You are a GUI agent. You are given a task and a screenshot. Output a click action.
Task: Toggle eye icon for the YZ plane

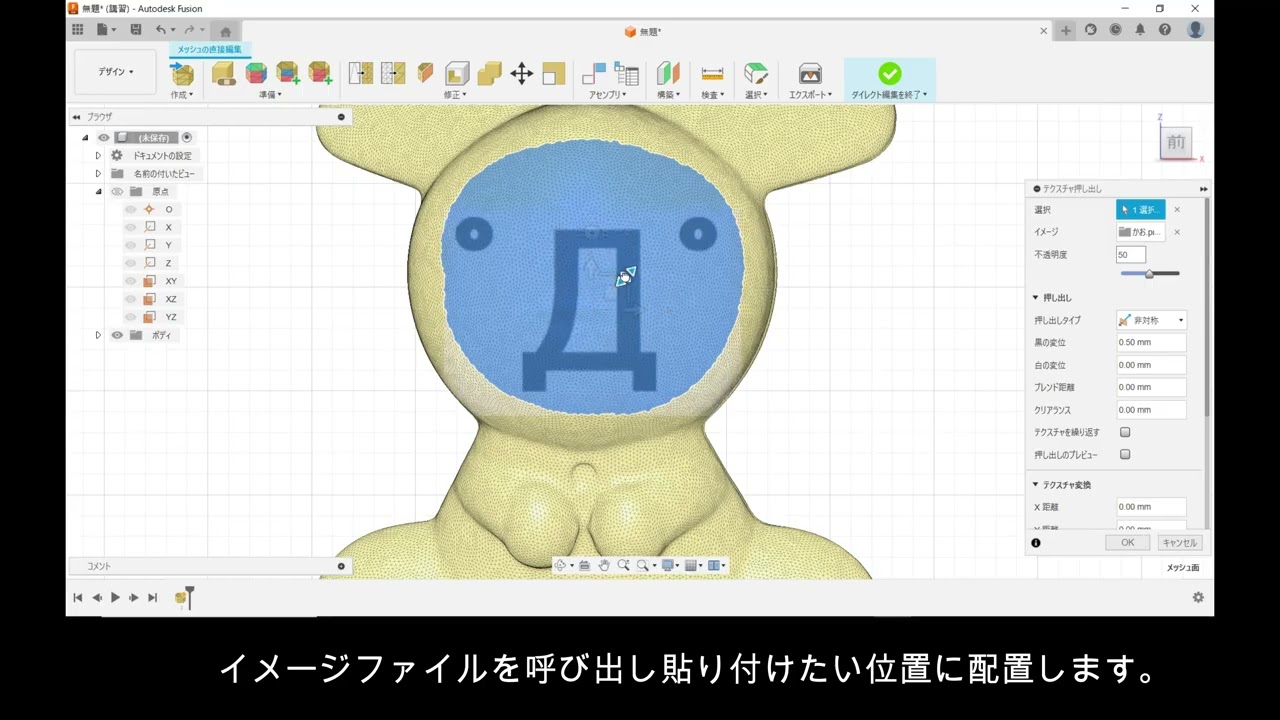[130, 317]
